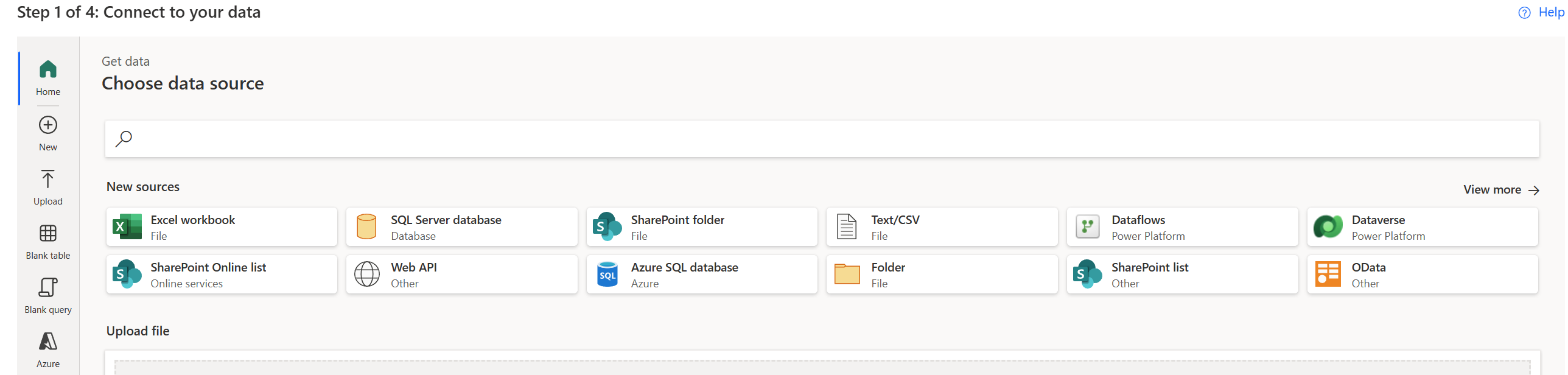1568x375 pixels.
Task: Choose SQL Server database source
Action: [462, 227]
